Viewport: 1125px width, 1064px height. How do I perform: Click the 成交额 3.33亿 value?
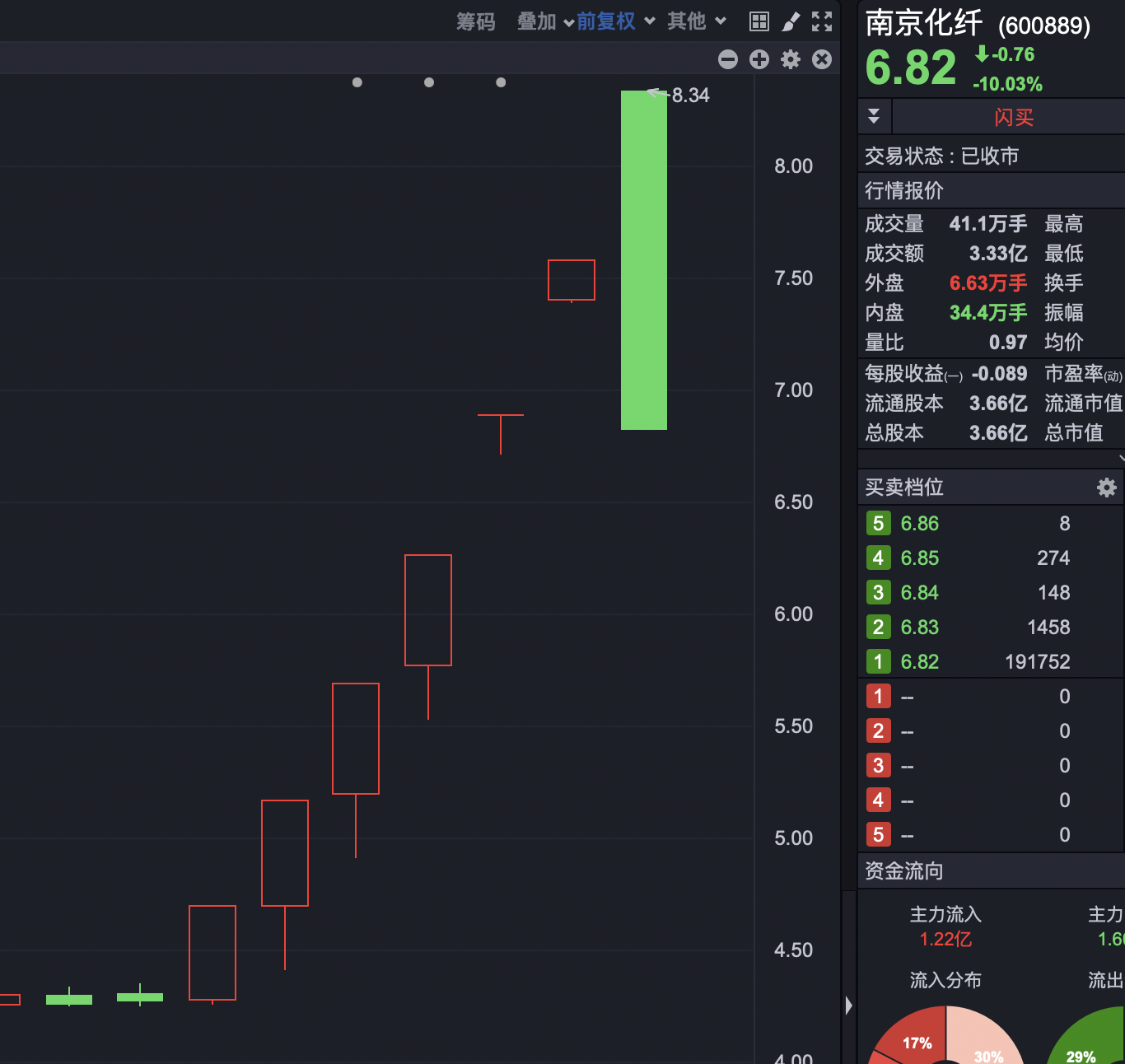998,254
